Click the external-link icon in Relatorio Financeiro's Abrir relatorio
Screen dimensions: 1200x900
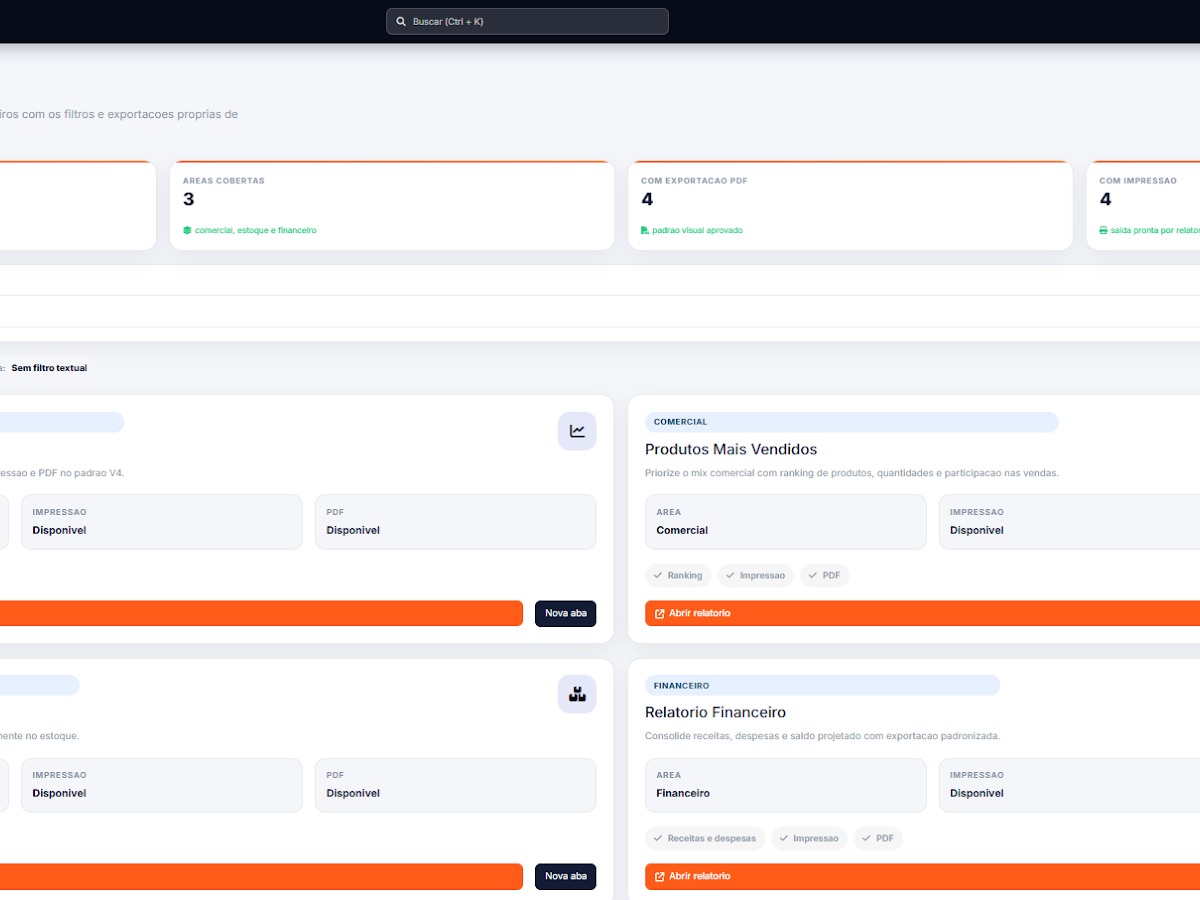click(x=660, y=876)
